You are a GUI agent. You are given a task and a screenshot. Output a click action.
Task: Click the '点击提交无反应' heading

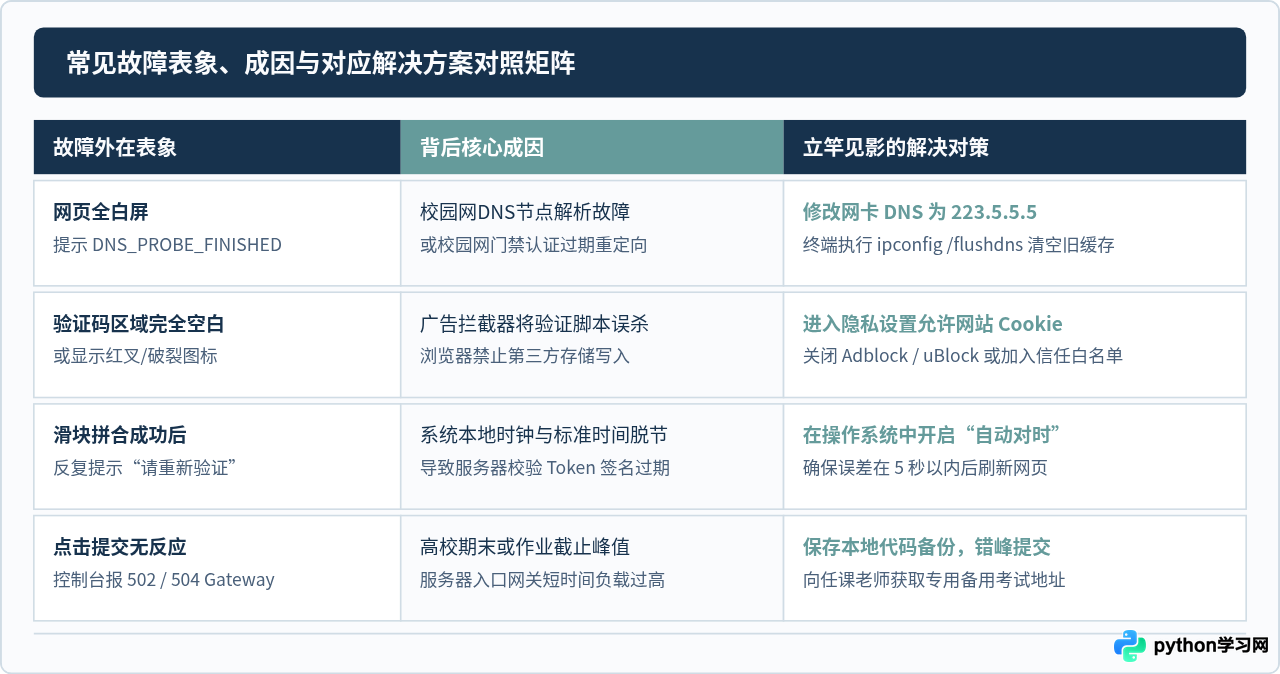click(x=120, y=547)
